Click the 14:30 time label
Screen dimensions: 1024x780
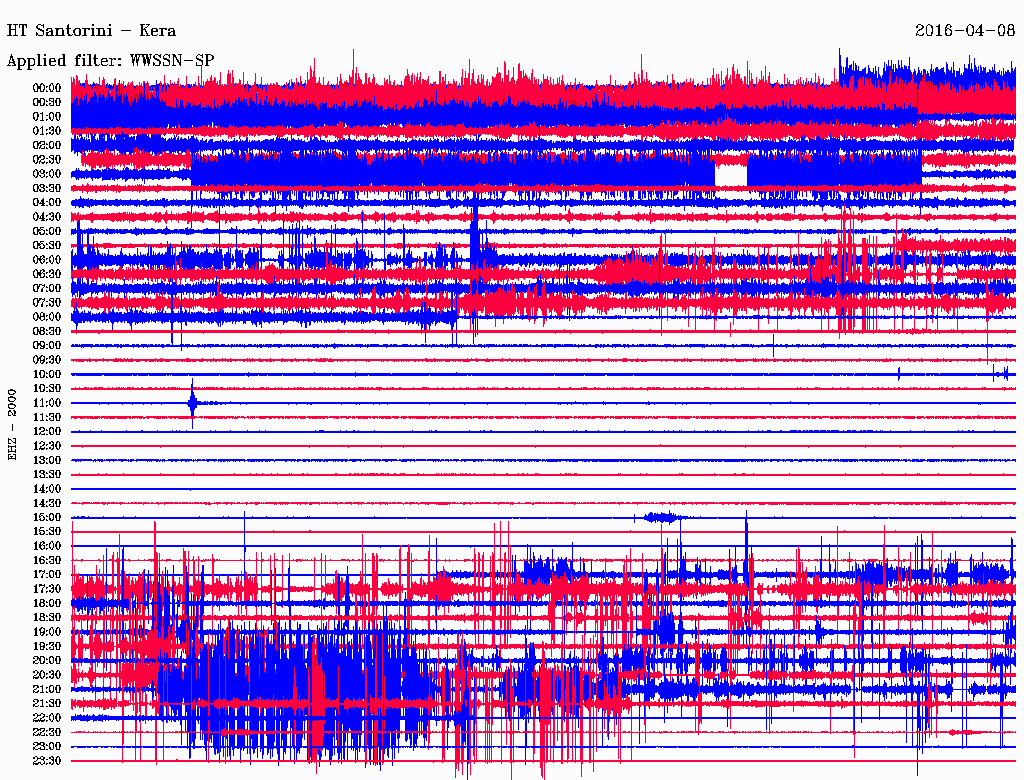click(x=47, y=503)
